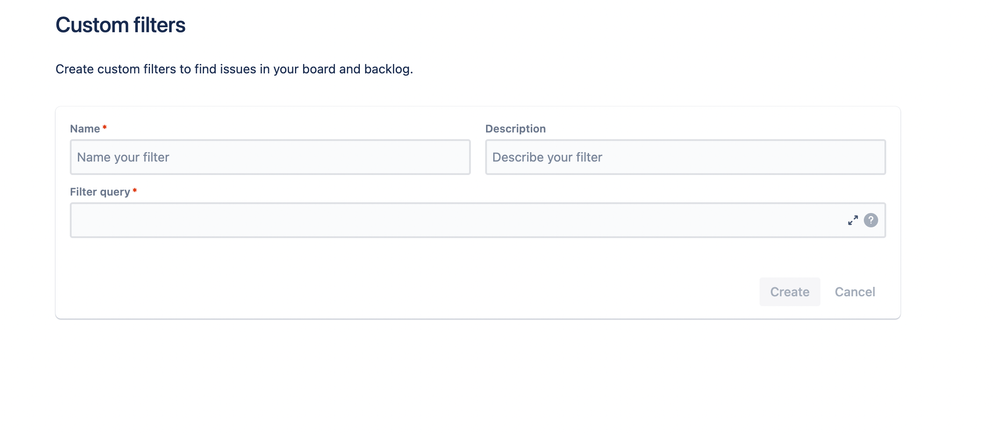Click the Create custom filters intro sentence

click(234, 69)
